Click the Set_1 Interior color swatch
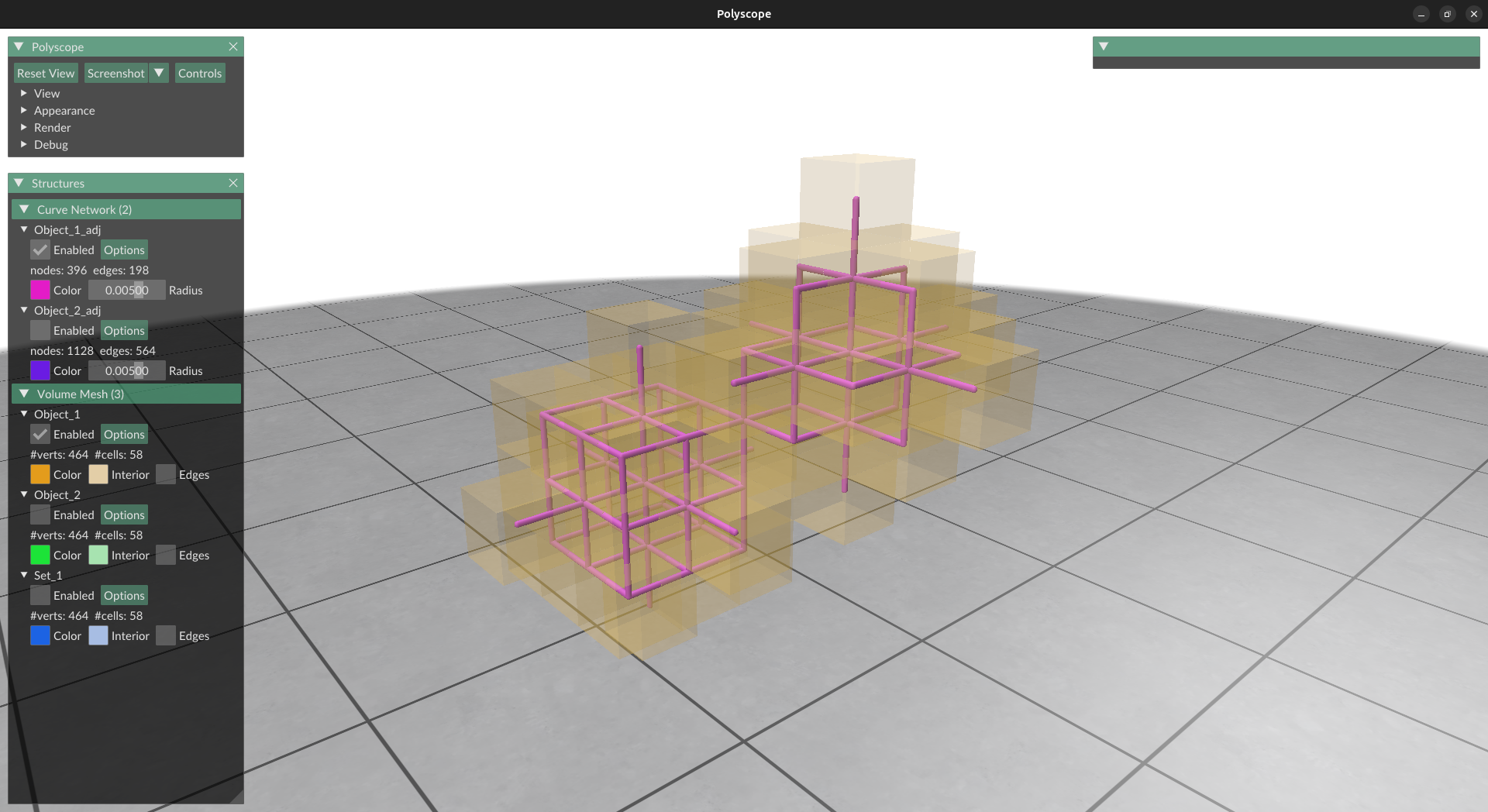 click(98, 635)
